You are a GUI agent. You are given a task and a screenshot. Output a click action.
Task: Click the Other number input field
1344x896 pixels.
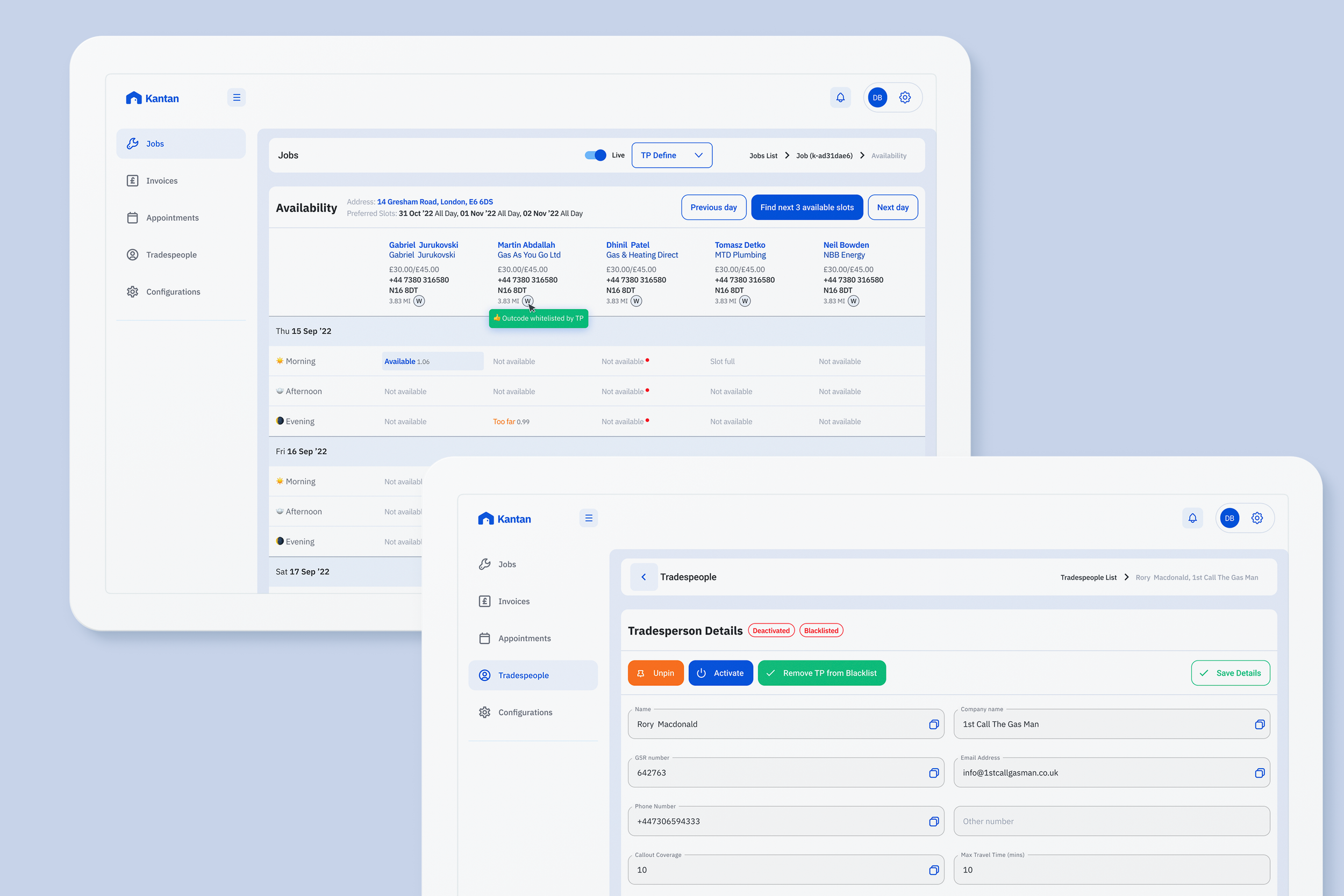point(1111,822)
